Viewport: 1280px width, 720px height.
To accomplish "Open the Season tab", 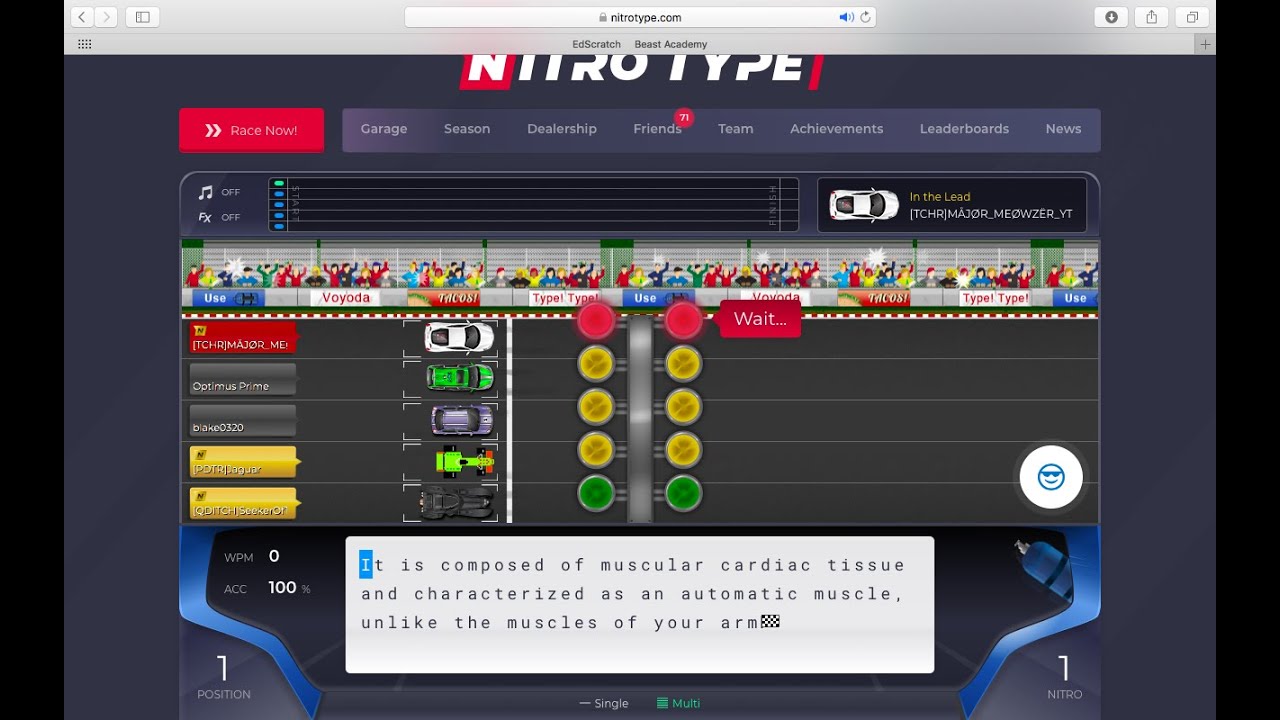I will coord(467,129).
